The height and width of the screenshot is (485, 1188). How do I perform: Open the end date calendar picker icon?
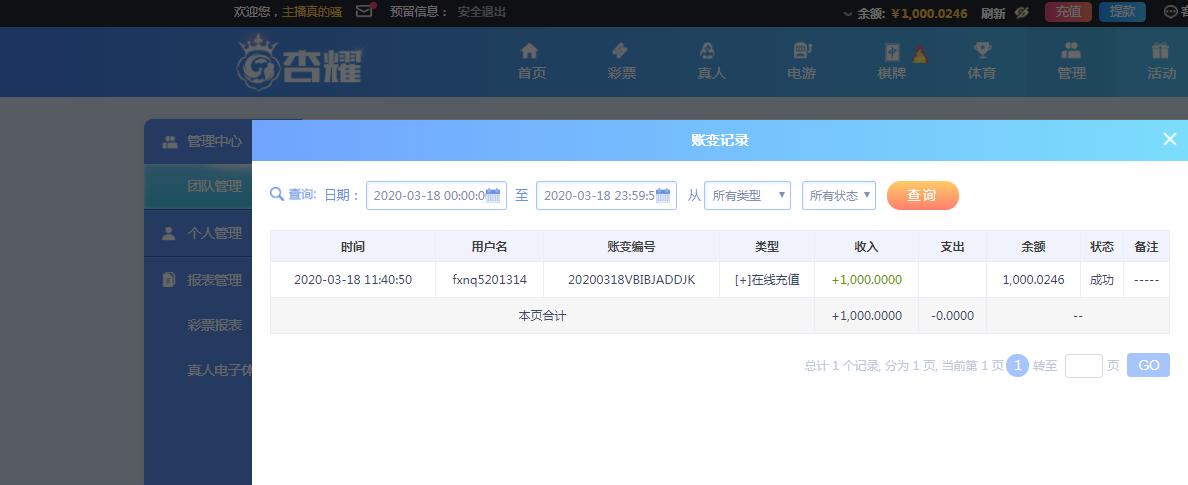tap(663, 196)
